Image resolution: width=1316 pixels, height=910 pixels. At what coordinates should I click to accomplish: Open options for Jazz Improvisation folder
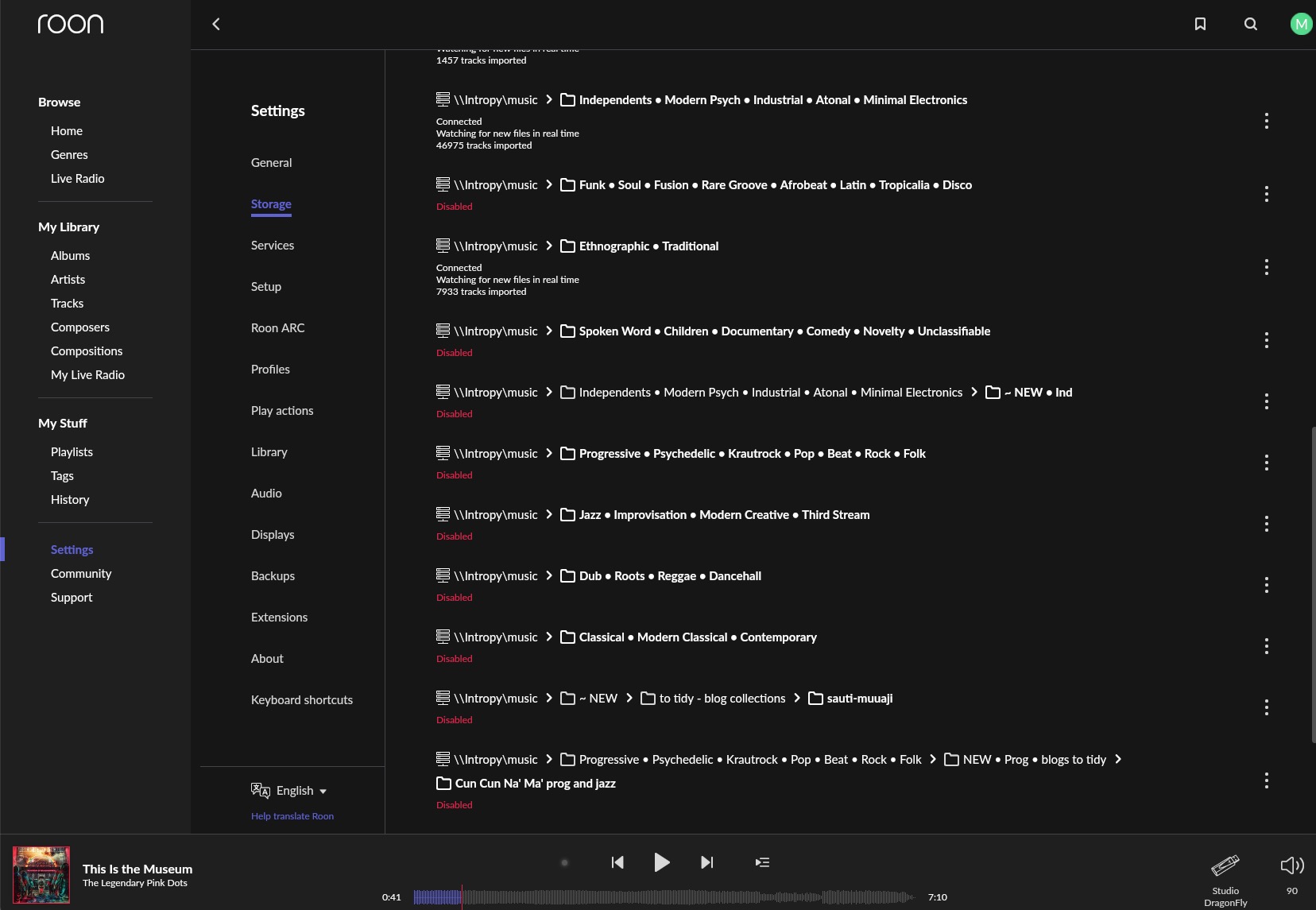tap(1266, 524)
